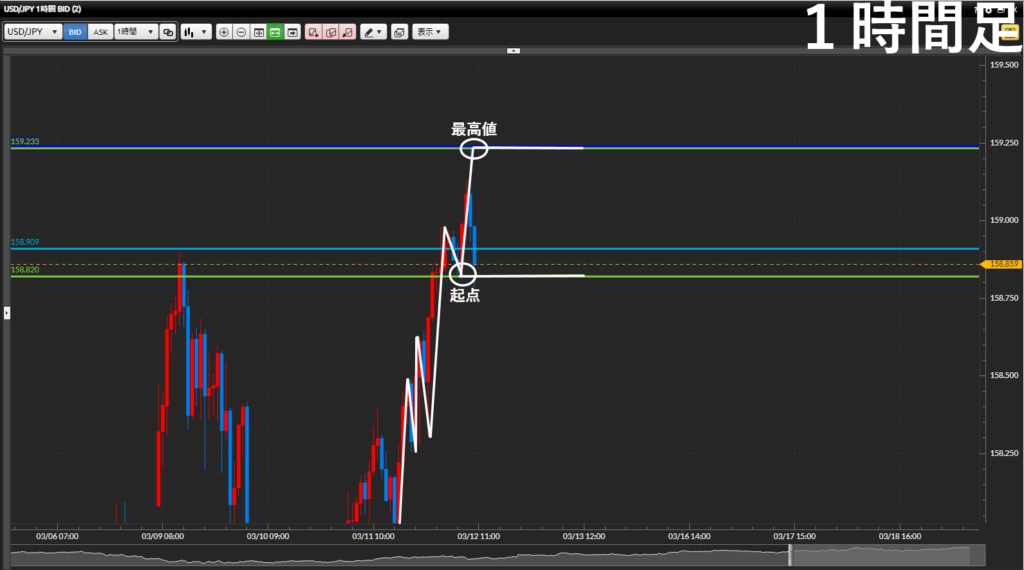Screen dimensions: 1024x570
Task: Click the orange current price label 158.859
Action: click(1002, 264)
